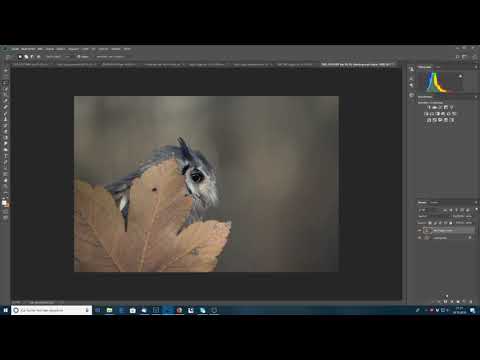Click the zoom percentage in status bar
Screen dimensions: 480x360
(17, 302)
